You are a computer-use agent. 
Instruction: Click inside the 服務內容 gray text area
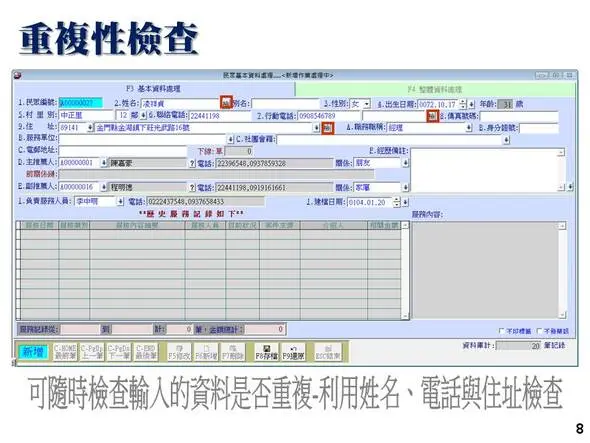485,270
